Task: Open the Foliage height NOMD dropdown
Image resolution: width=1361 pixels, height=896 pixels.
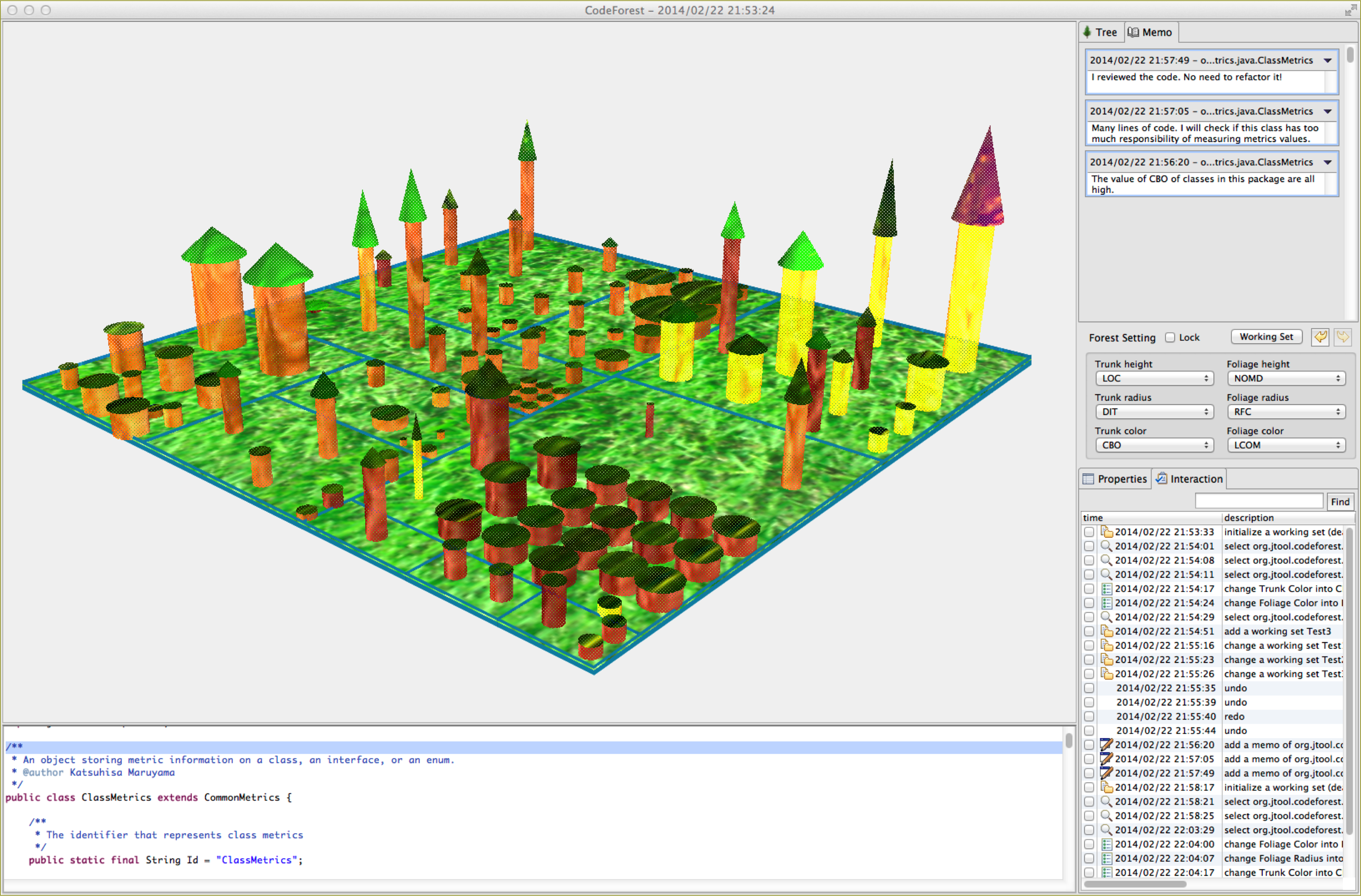Action: [1286, 379]
